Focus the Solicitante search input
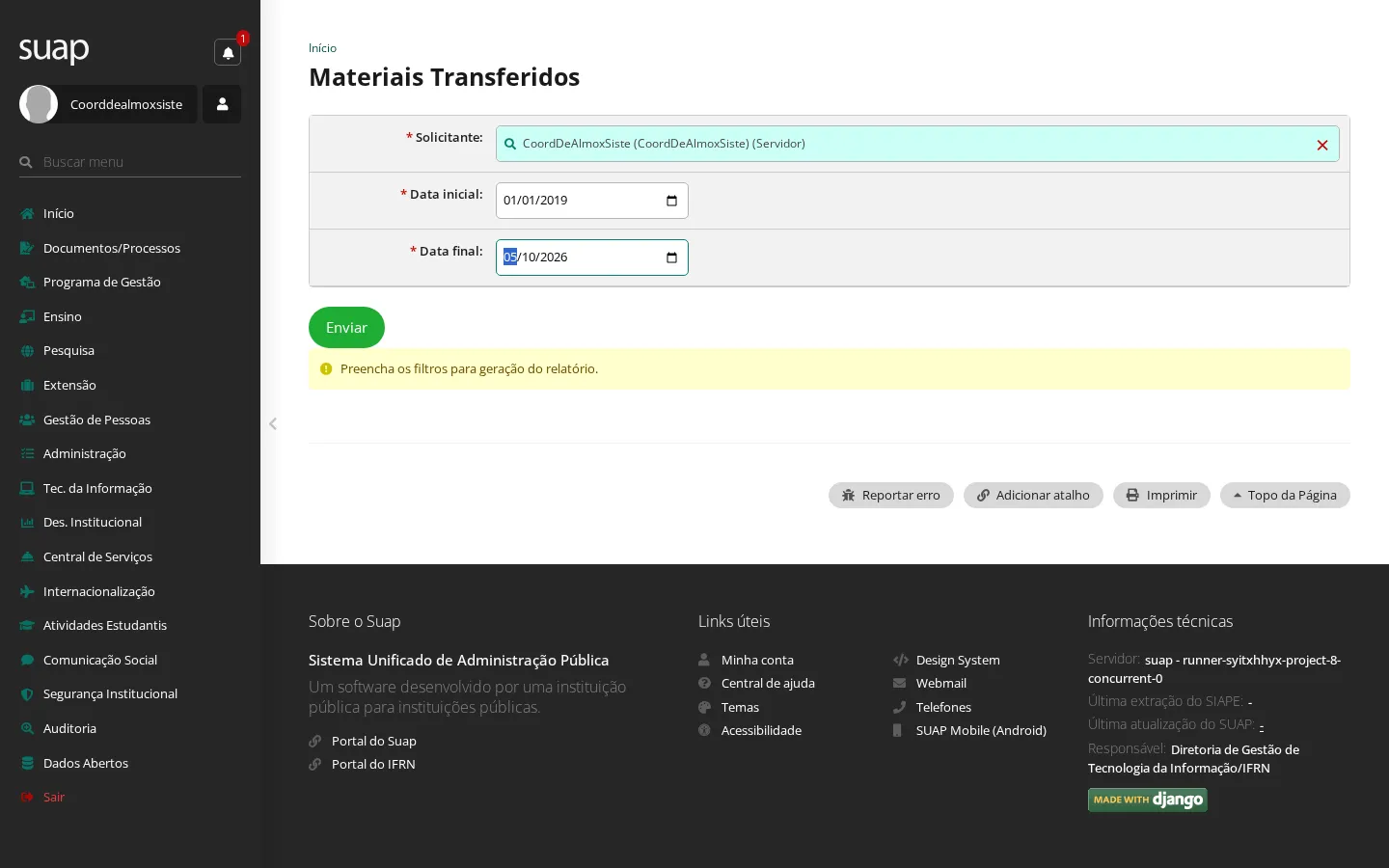Image resolution: width=1389 pixels, height=868 pixels. [917, 144]
